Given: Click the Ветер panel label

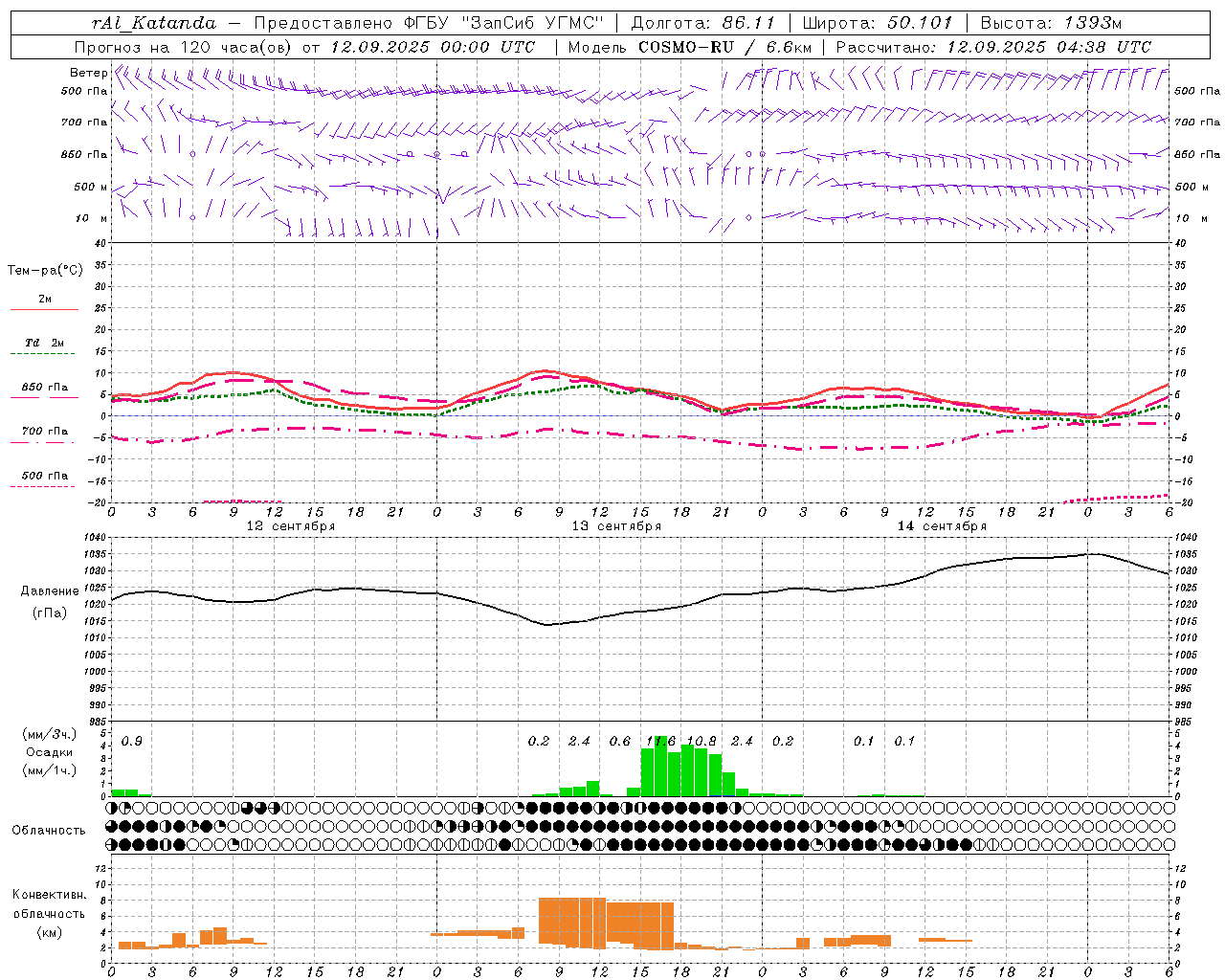Looking at the screenshot, I should 88,73.
